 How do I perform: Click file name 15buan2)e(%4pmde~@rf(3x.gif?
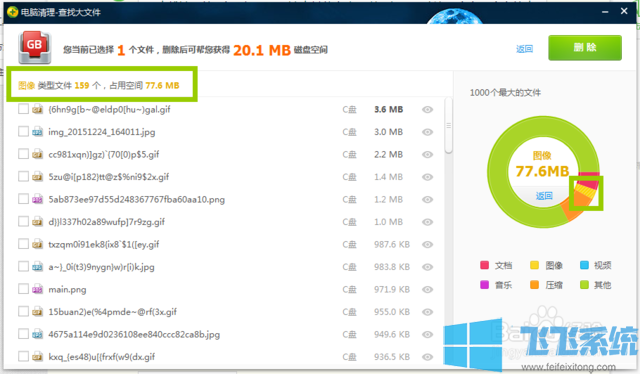(x=113, y=312)
